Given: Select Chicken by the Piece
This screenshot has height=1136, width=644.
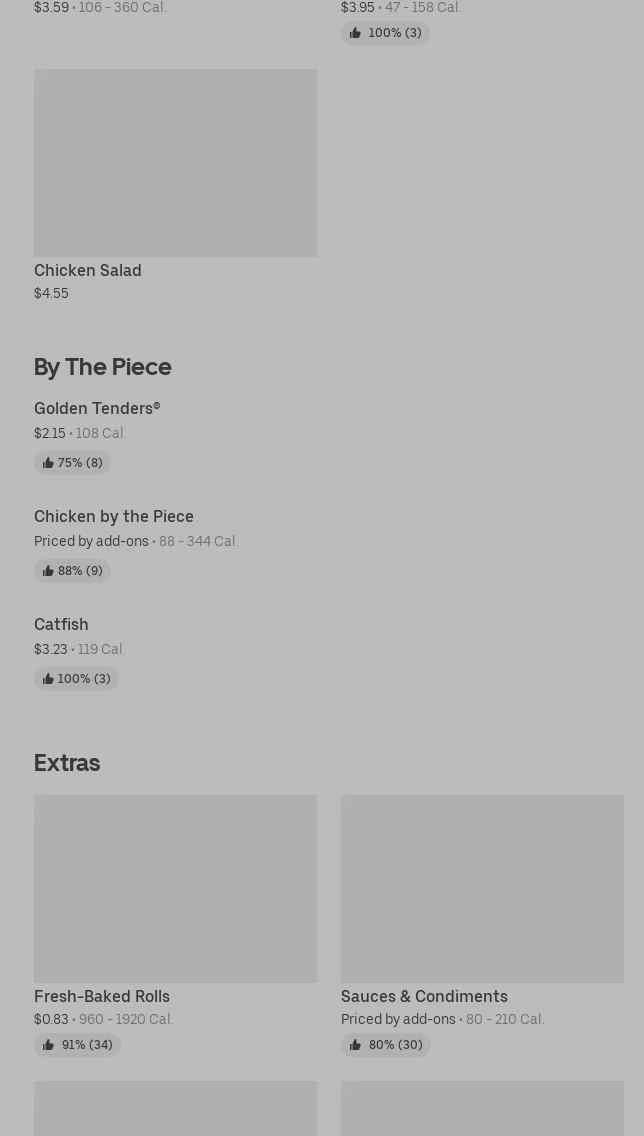Looking at the screenshot, I should [x=114, y=516].
